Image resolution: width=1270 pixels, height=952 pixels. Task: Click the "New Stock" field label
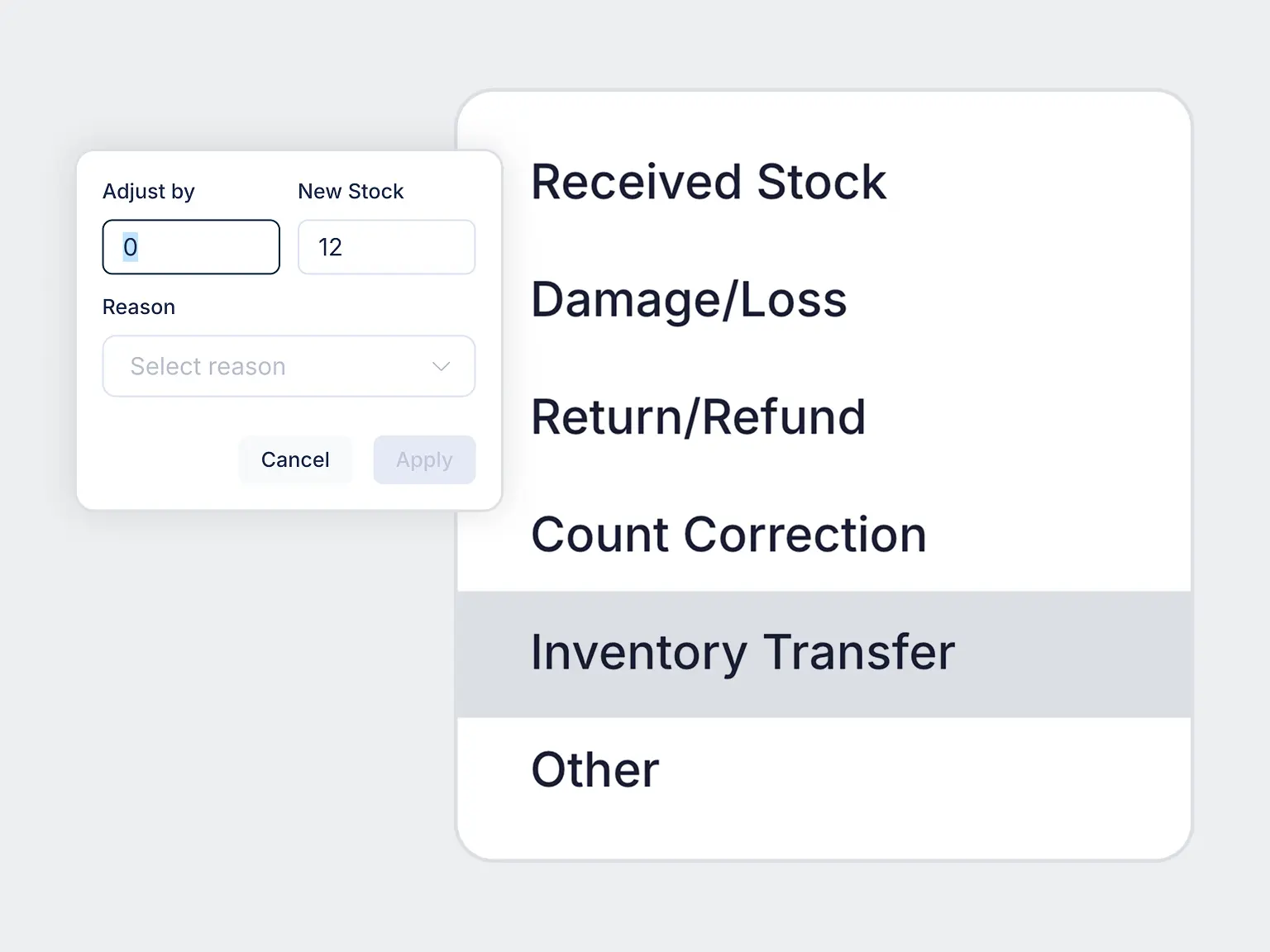[351, 192]
